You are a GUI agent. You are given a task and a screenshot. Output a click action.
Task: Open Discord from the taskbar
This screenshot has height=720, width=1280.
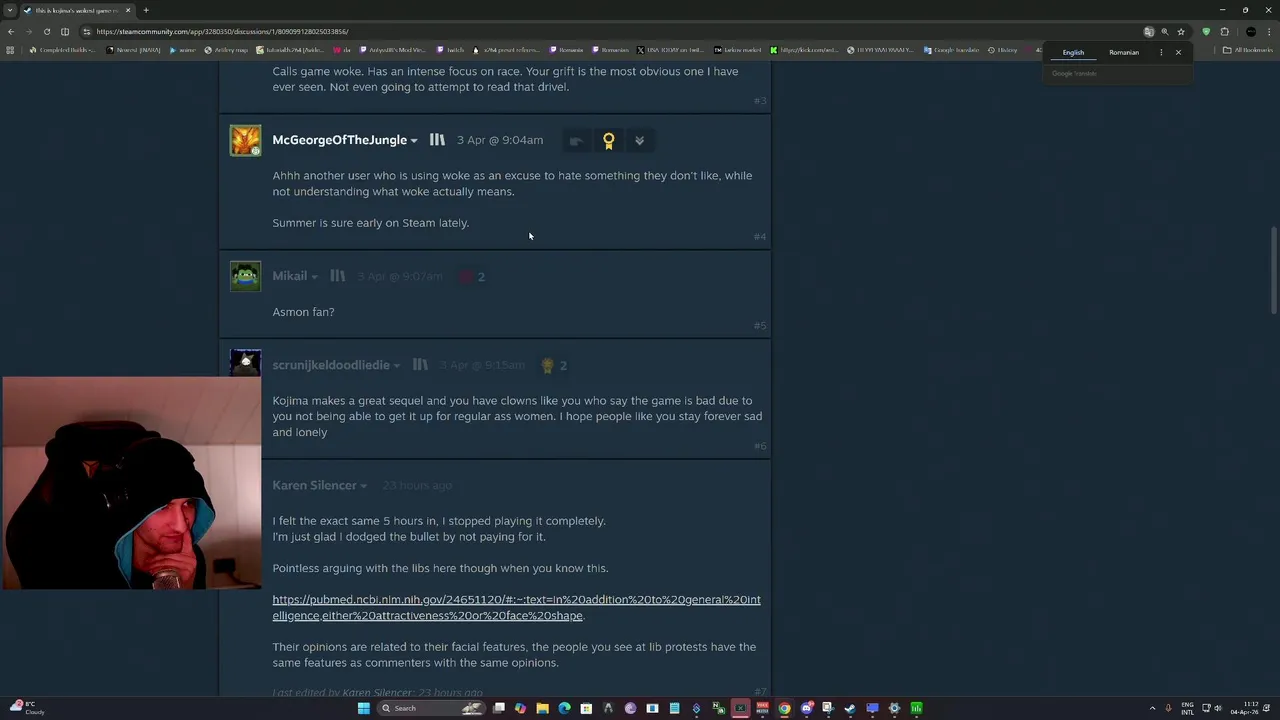(x=806, y=708)
